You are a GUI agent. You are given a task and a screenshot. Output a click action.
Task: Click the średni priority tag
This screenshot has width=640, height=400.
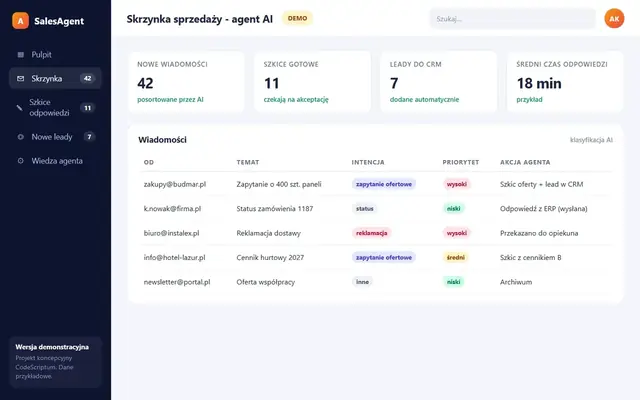456,258
